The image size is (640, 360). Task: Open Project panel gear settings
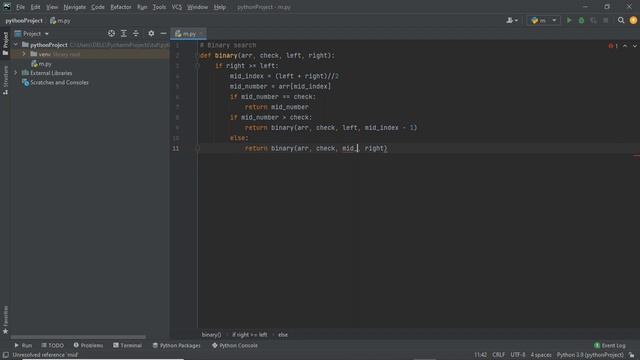[x=151, y=33]
